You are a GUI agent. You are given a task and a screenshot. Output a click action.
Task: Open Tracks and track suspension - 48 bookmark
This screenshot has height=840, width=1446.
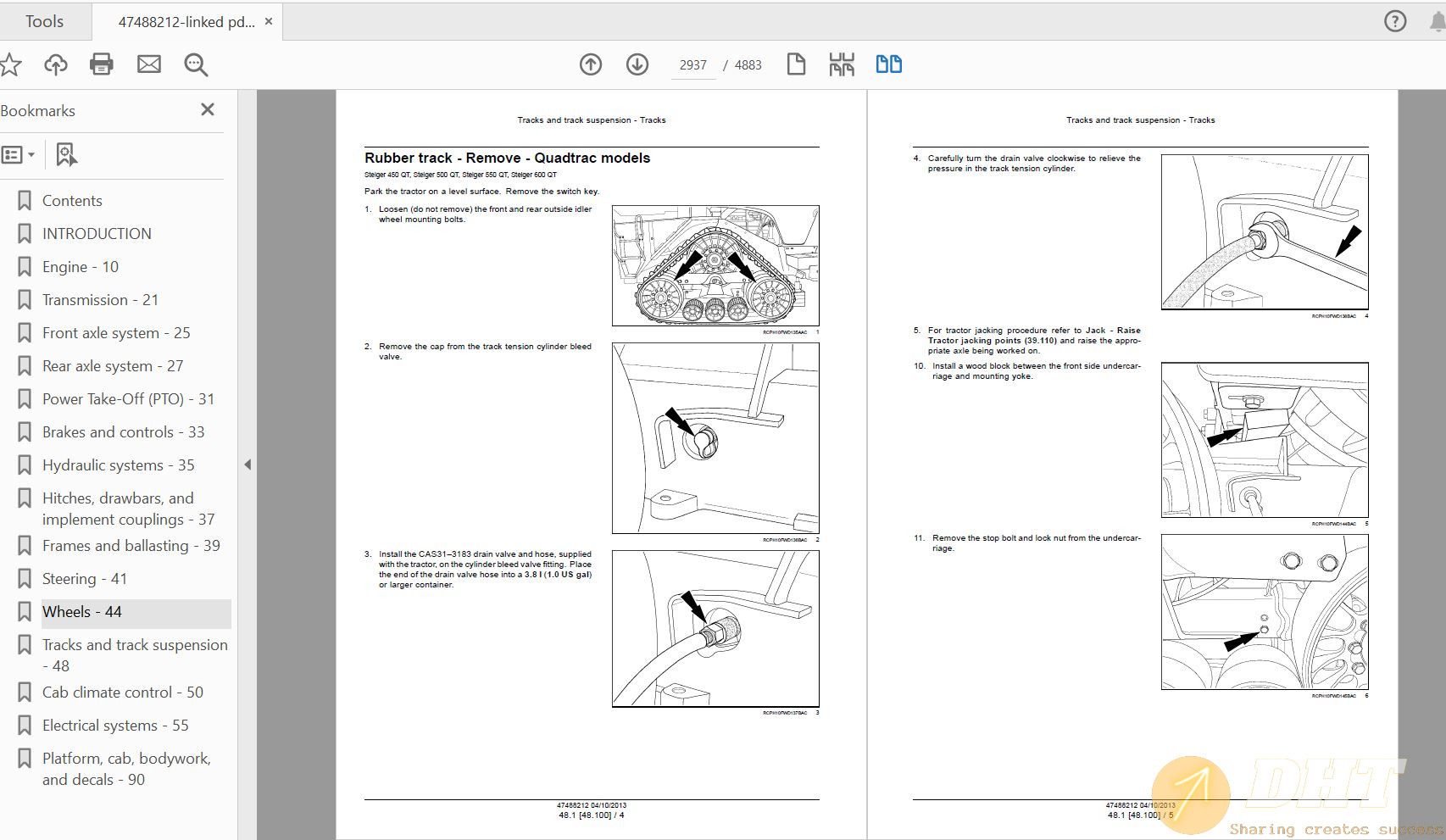tap(135, 655)
